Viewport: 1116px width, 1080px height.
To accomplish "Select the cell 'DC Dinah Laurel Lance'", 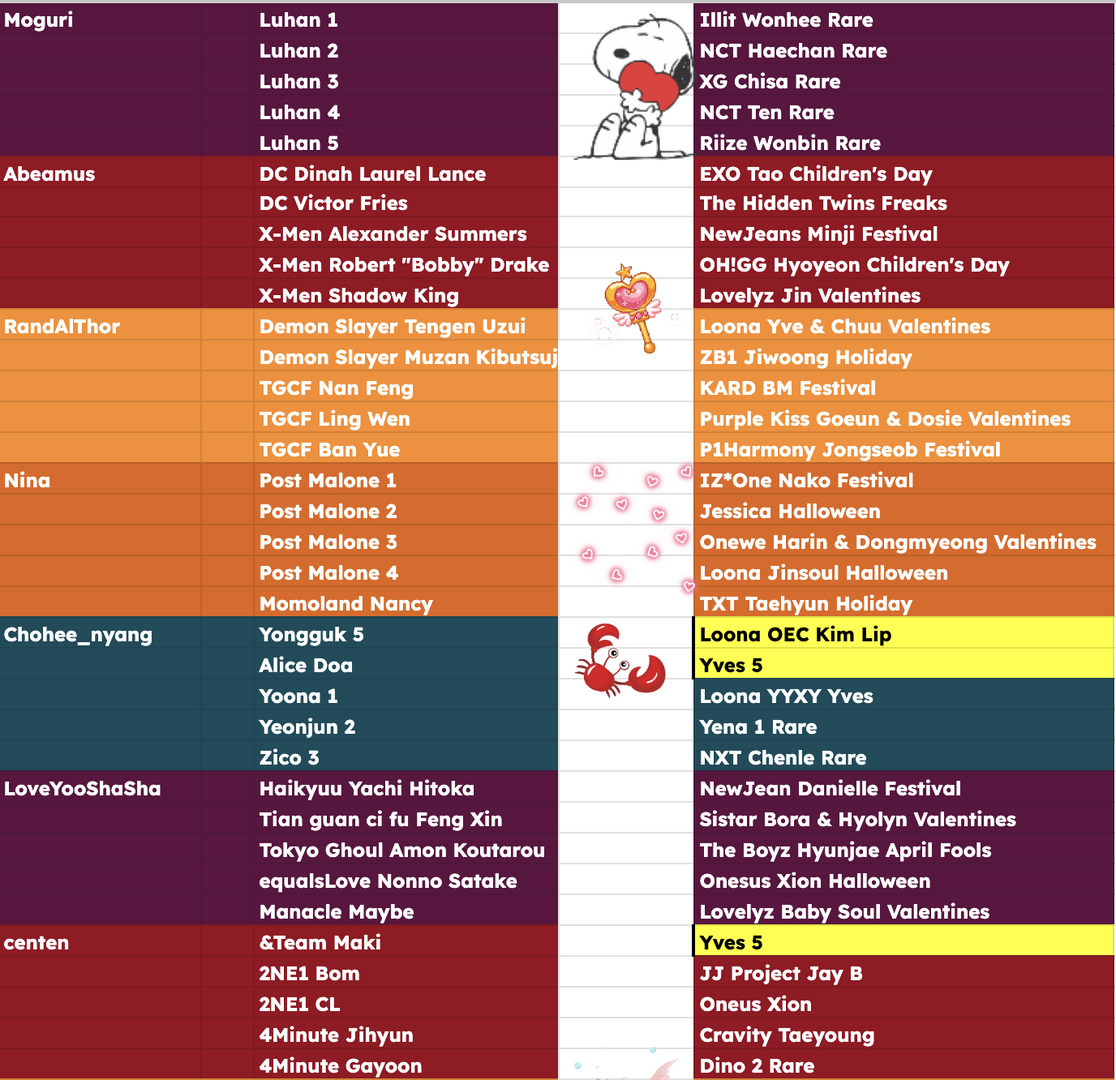I will tap(406, 173).
